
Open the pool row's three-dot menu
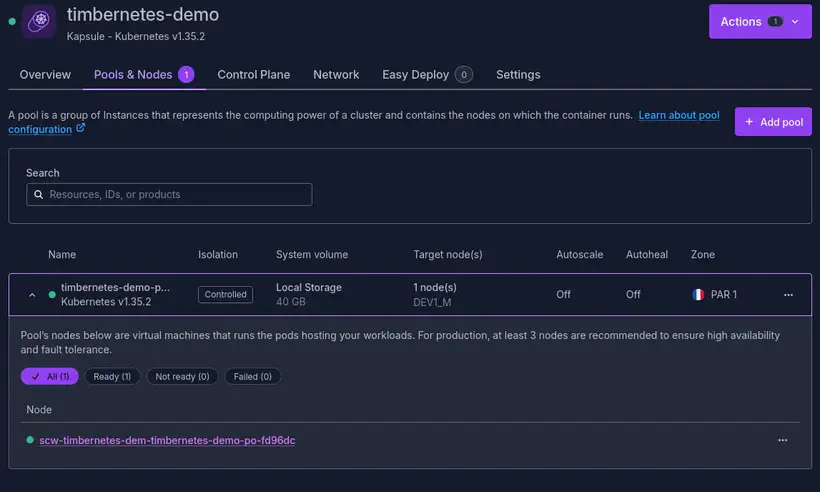coord(788,295)
